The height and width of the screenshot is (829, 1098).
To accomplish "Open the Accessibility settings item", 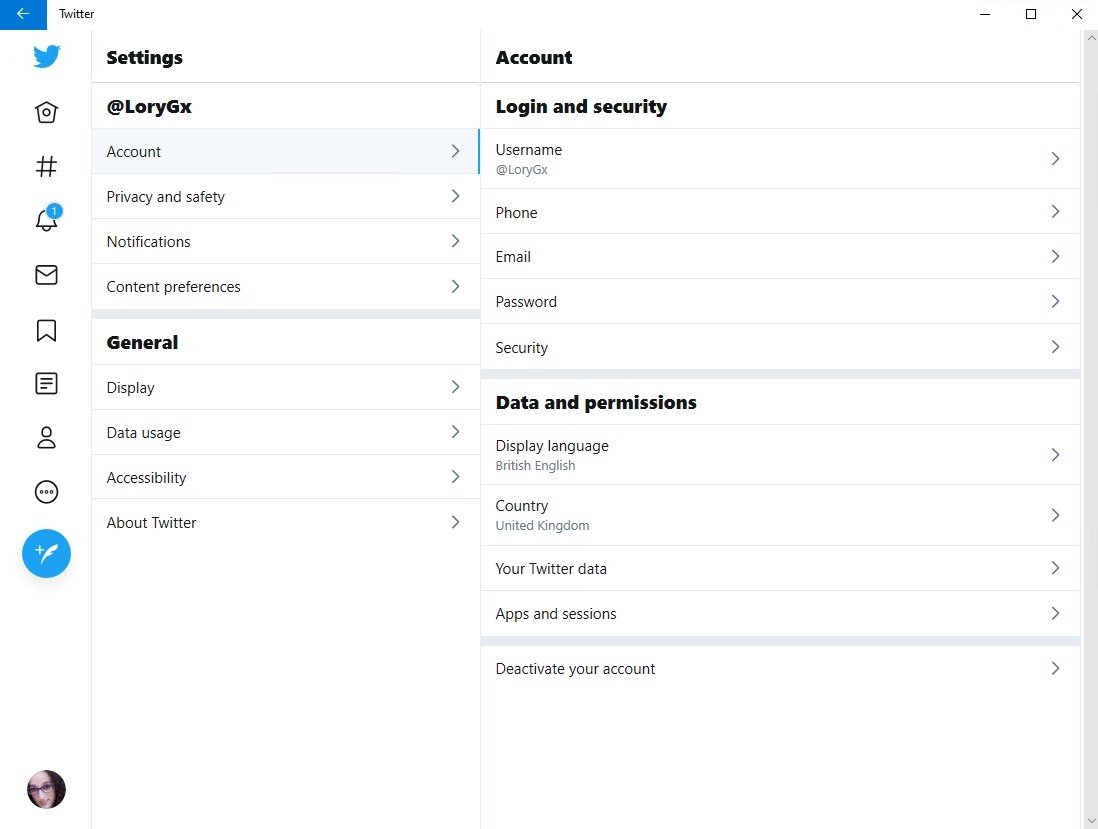I will tap(286, 478).
